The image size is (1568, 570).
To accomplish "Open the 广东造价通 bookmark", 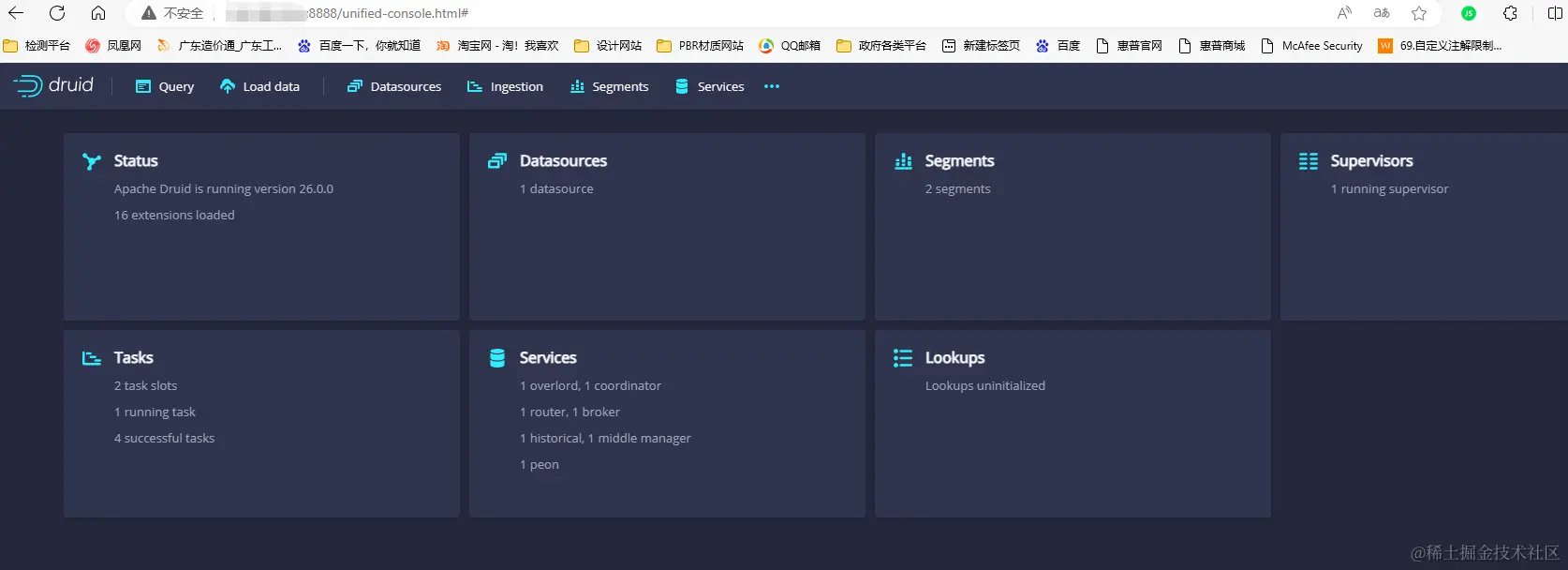I will 218,45.
